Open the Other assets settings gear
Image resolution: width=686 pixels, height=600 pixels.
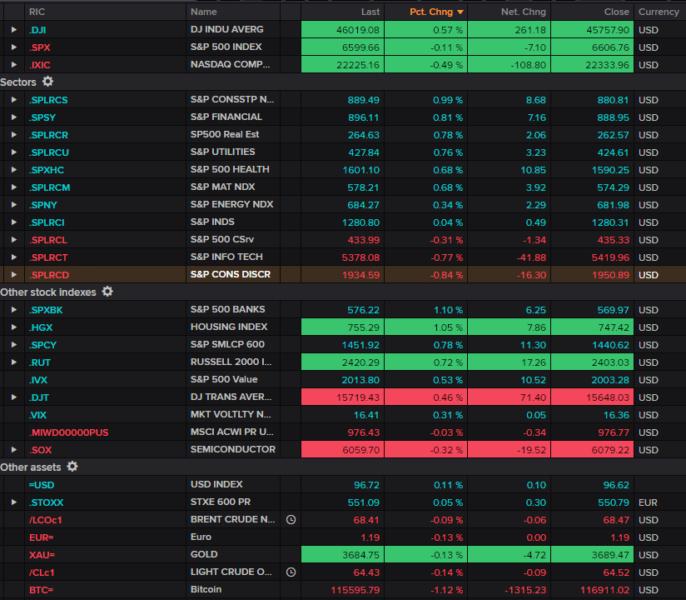click(72, 467)
